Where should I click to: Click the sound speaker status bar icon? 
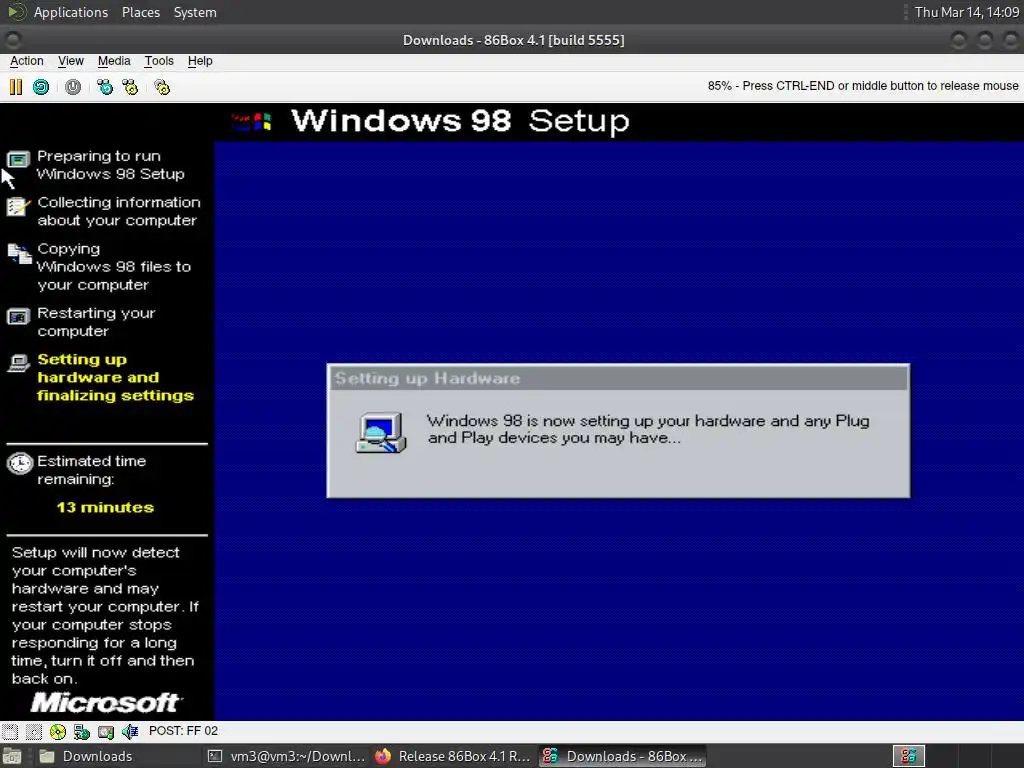click(x=130, y=731)
